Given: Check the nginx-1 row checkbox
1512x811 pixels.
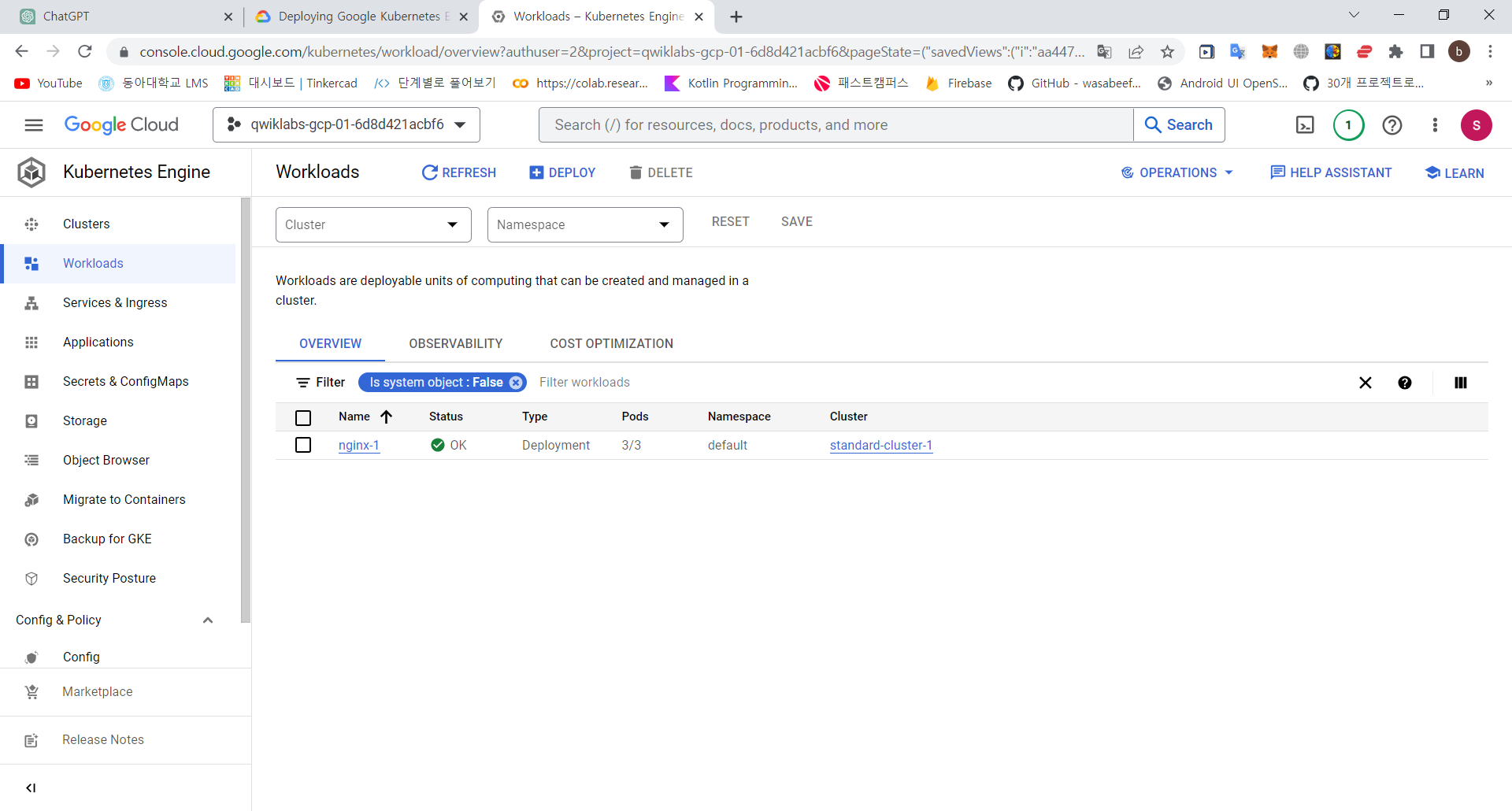Looking at the screenshot, I should point(303,446).
